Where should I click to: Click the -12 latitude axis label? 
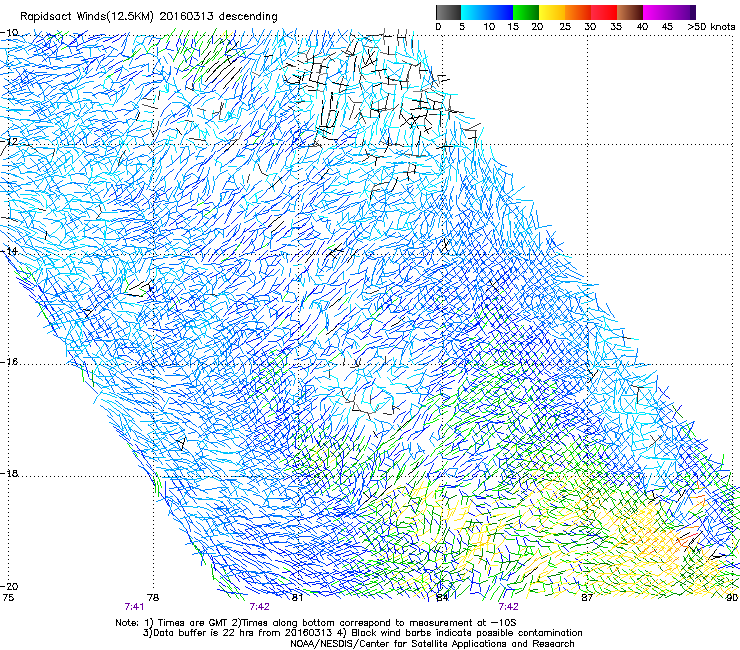(x=9, y=142)
